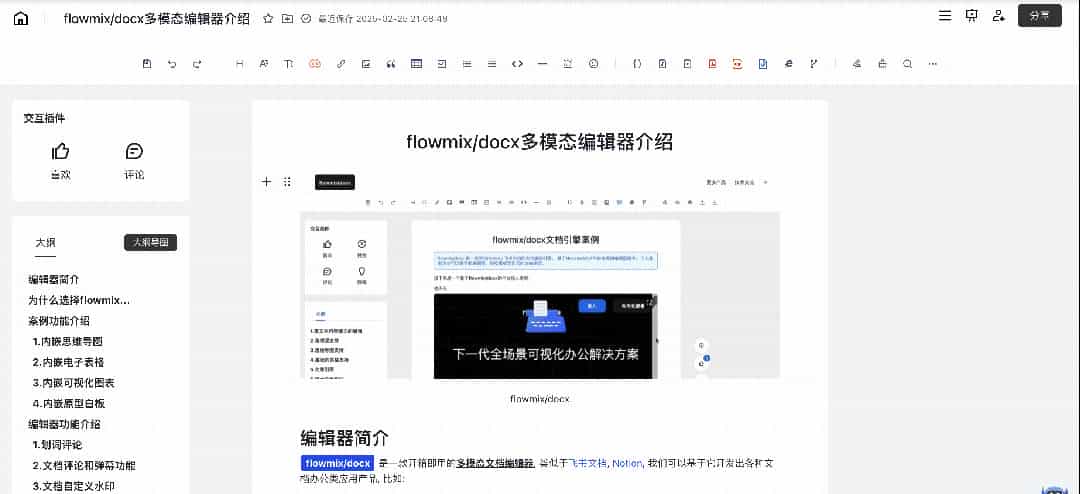Click the branch-shaped mind map icon

813,64
